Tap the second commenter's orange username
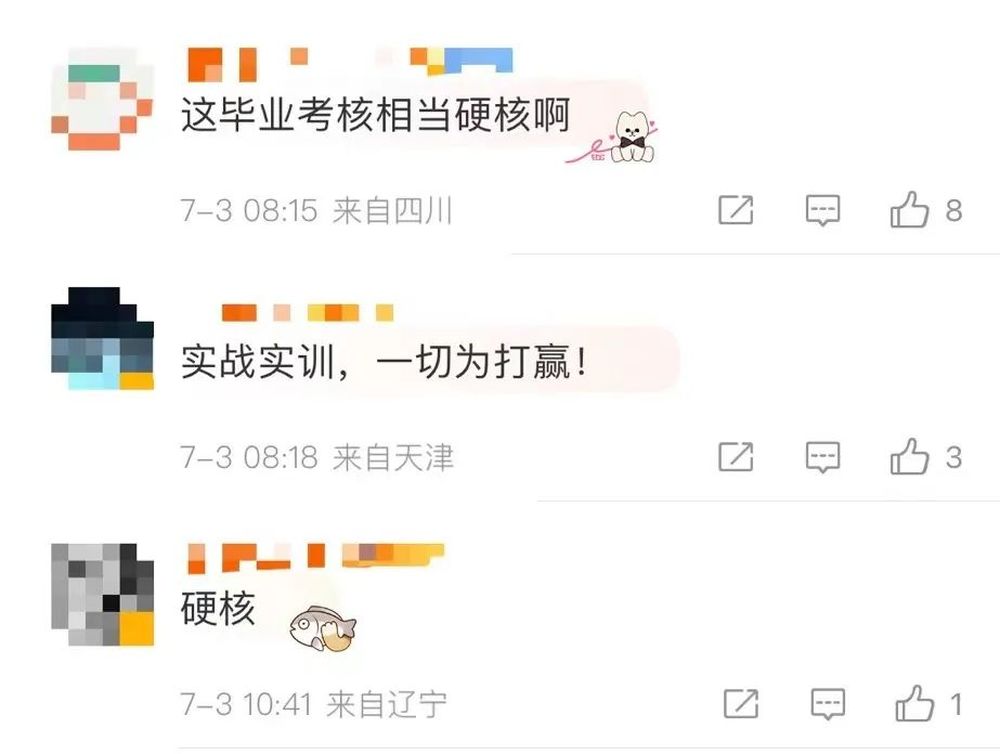This screenshot has height=754, width=1000. click(307, 313)
